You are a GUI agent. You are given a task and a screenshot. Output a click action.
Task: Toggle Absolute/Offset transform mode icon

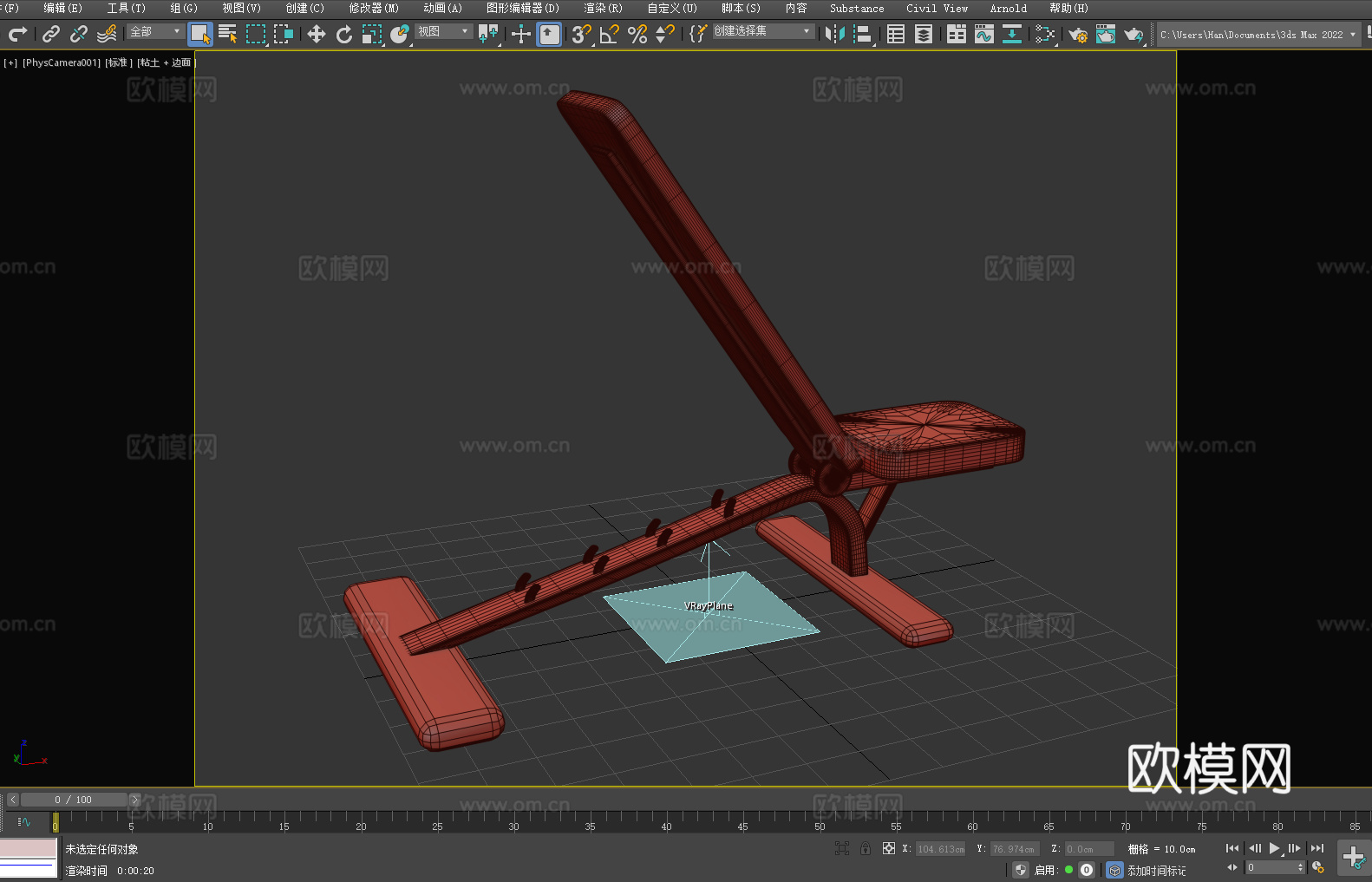pos(888,848)
